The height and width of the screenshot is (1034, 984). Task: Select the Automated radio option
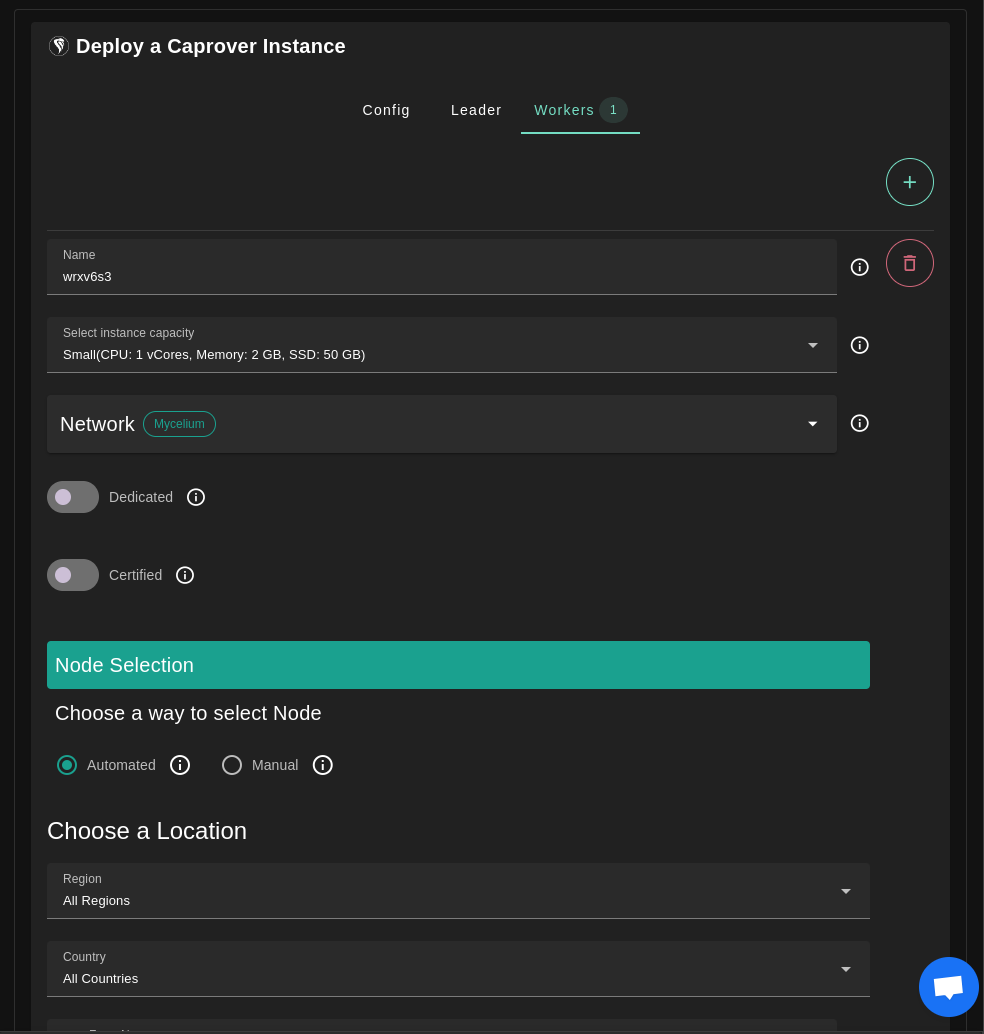[x=67, y=765]
